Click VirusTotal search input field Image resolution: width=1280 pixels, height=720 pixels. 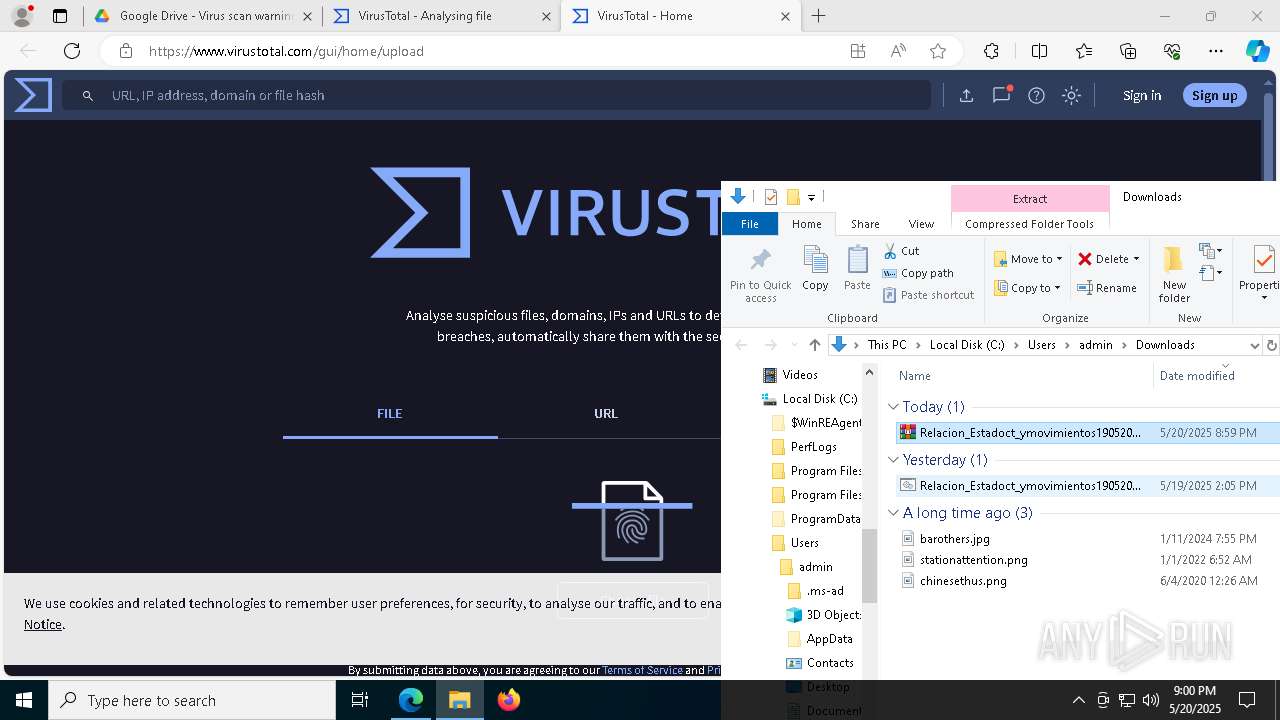pyautogui.click(x=497, y=95)
